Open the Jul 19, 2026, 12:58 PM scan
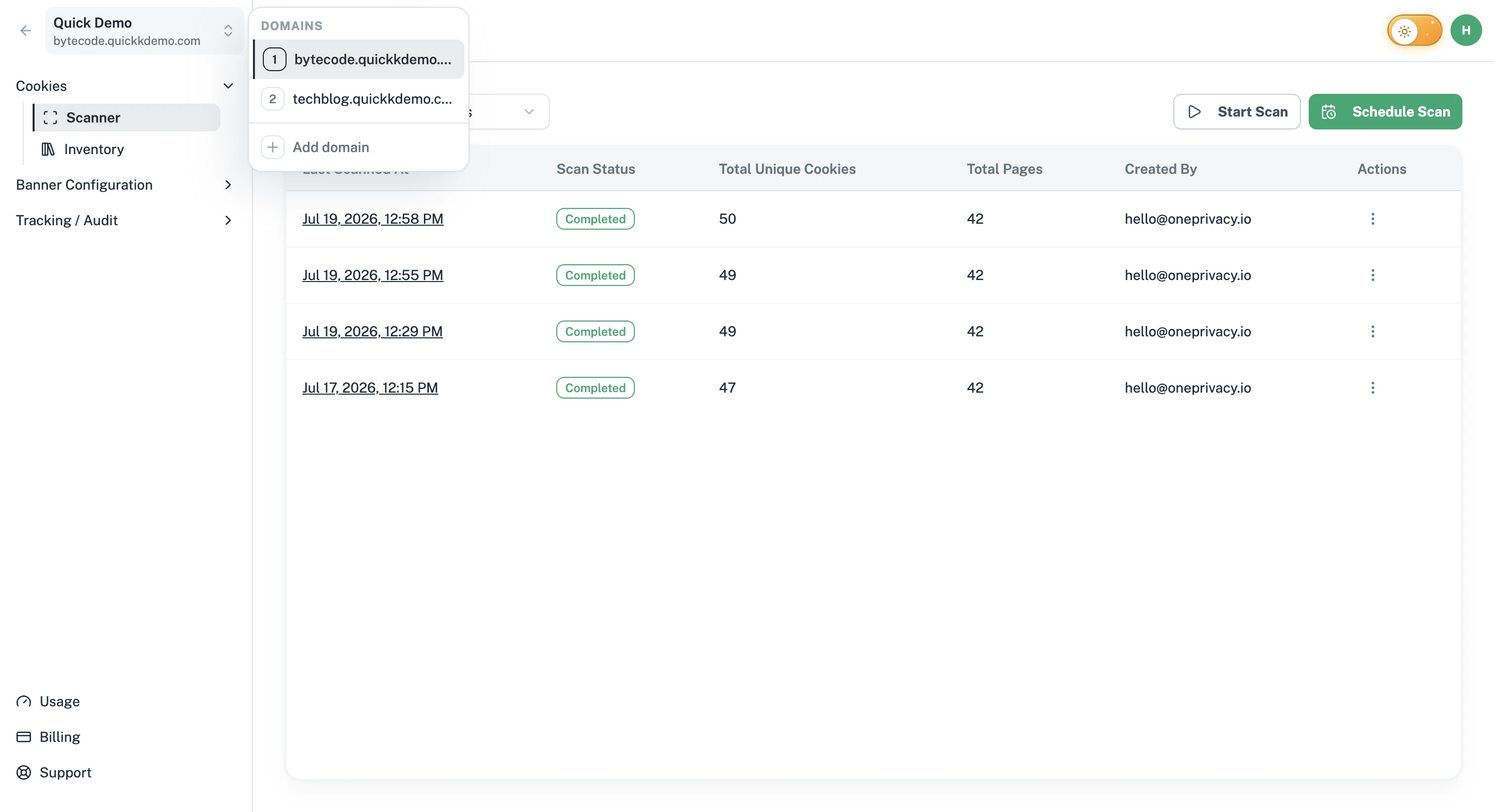Screen dimensions: 1494x812 pyautogui.click(x=373, y=219)
